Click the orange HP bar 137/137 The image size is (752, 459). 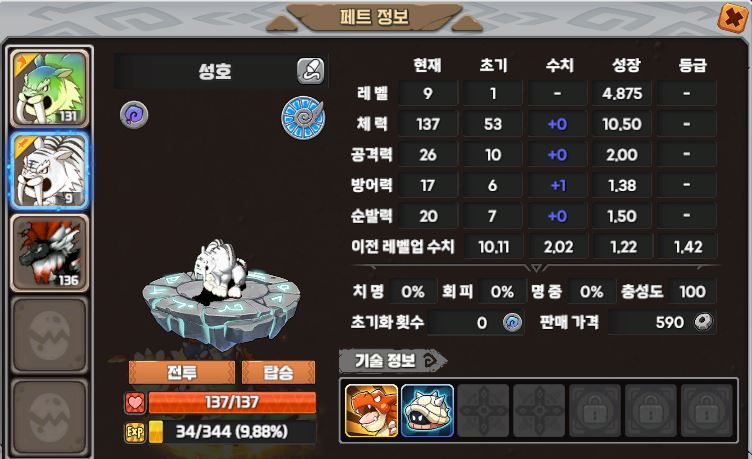[232, 402]
